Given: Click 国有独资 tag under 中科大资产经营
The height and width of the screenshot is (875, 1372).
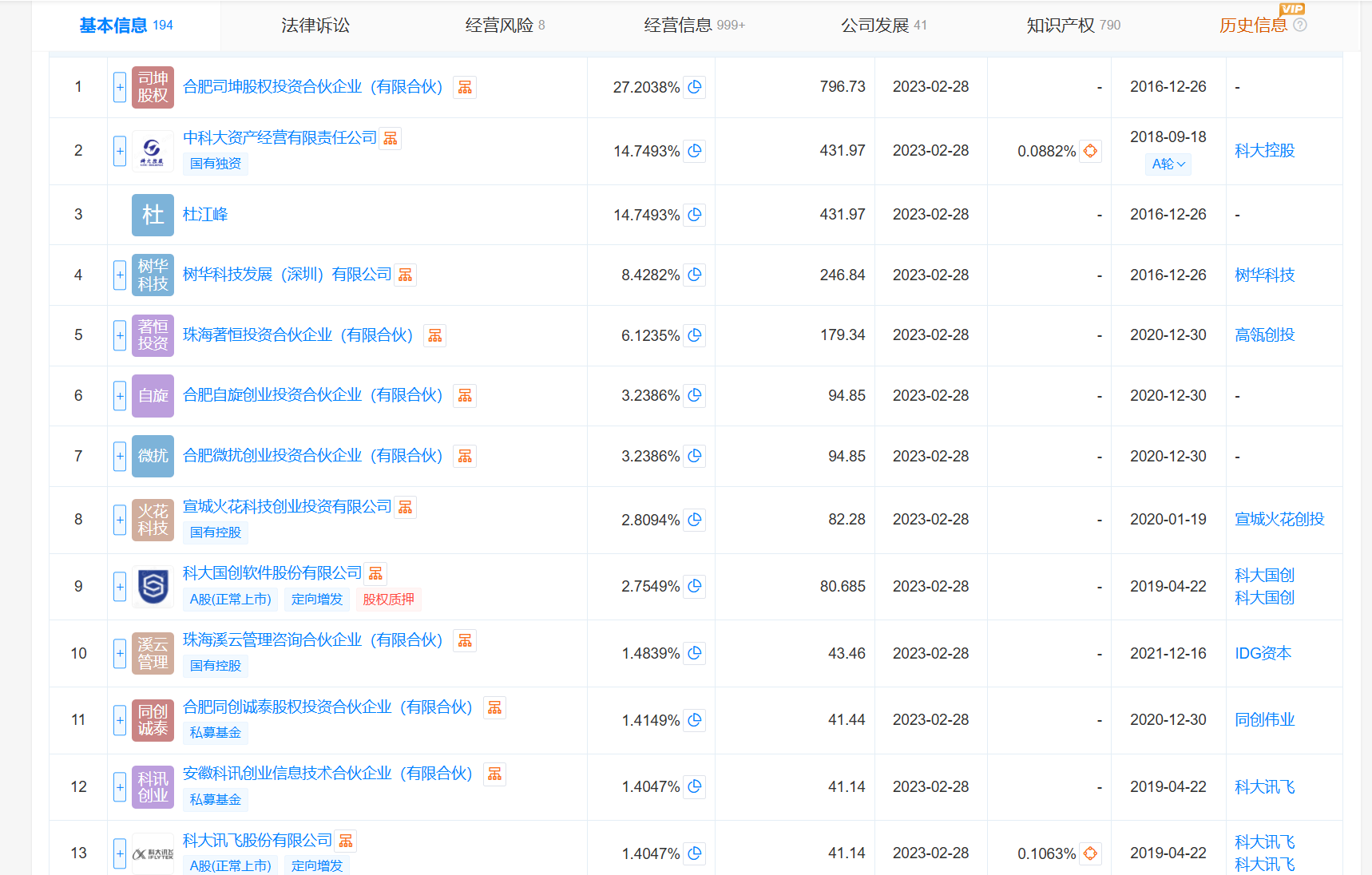Looking at the screenshot, I should (216, 164).
